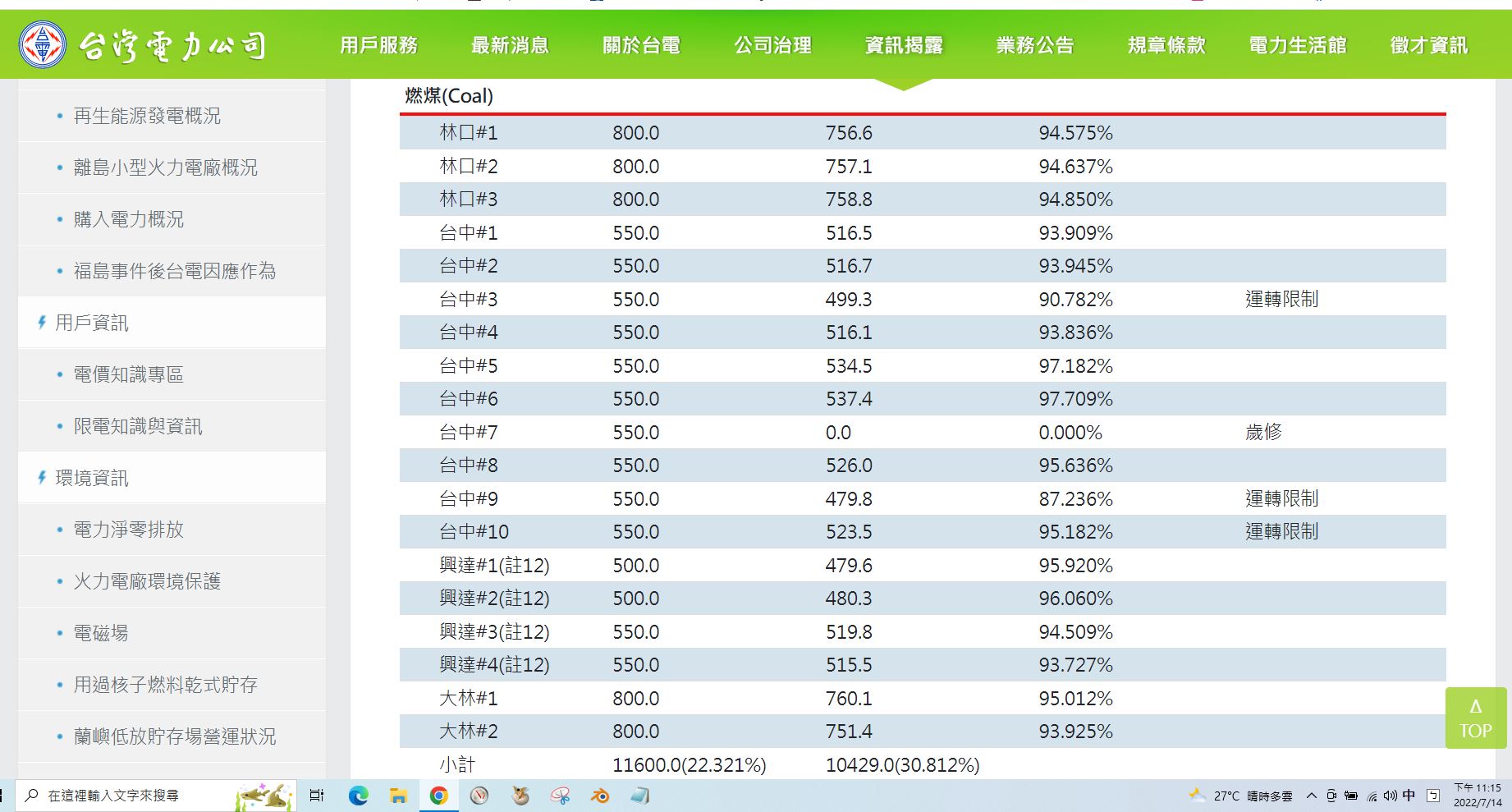This screenshot has width=1512, height=812.
Task: Click 大林#1 net output 760.1
Action: tap(849, 698)
